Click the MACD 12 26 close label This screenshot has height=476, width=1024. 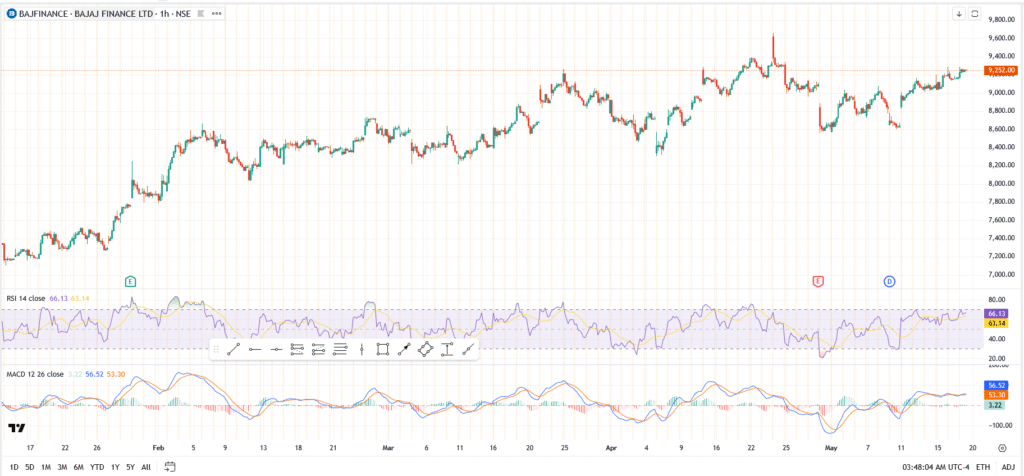pos(34,374)
